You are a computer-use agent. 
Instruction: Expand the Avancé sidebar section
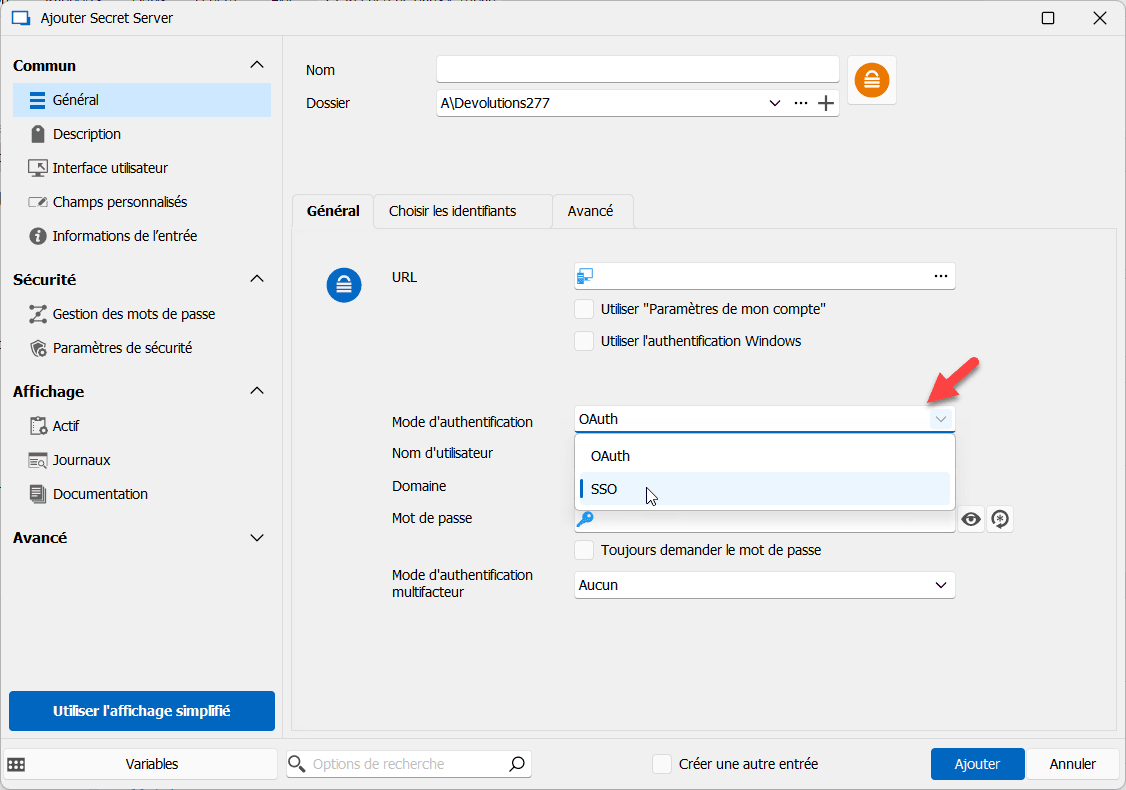point(257,538)
